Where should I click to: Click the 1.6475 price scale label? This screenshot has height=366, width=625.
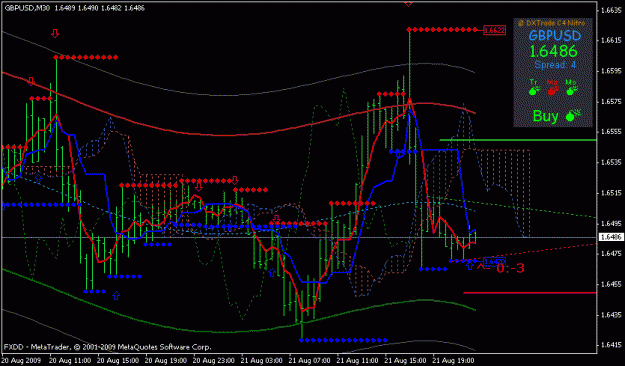pyautogui.click(x=611, y=254)
